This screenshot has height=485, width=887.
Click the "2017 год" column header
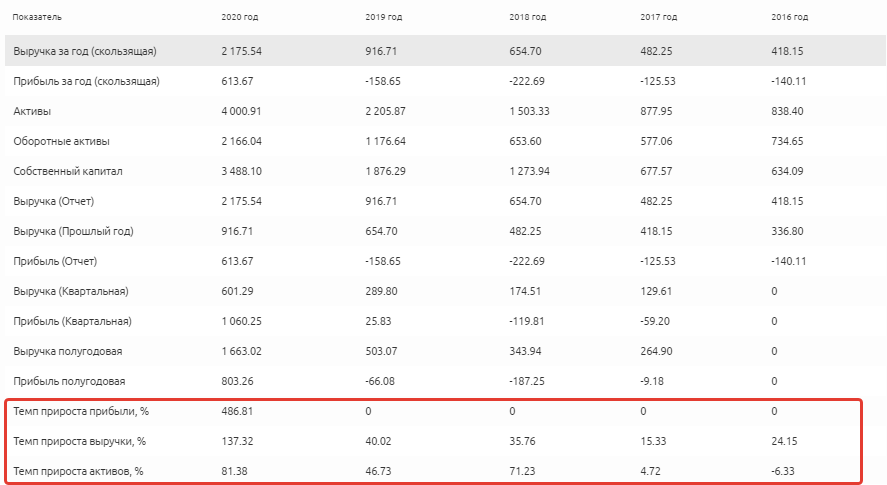click(658, 17)
